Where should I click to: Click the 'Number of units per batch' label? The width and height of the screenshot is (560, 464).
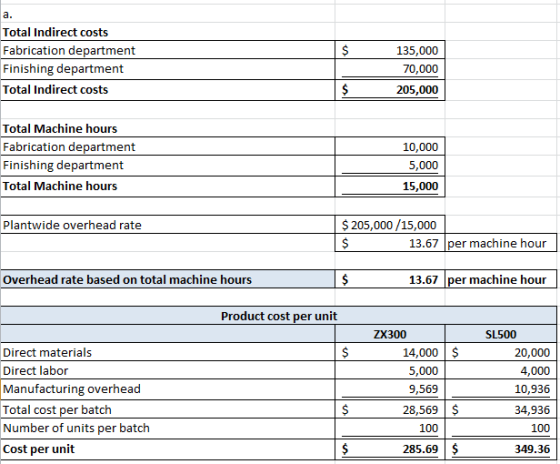pos(76,428)
